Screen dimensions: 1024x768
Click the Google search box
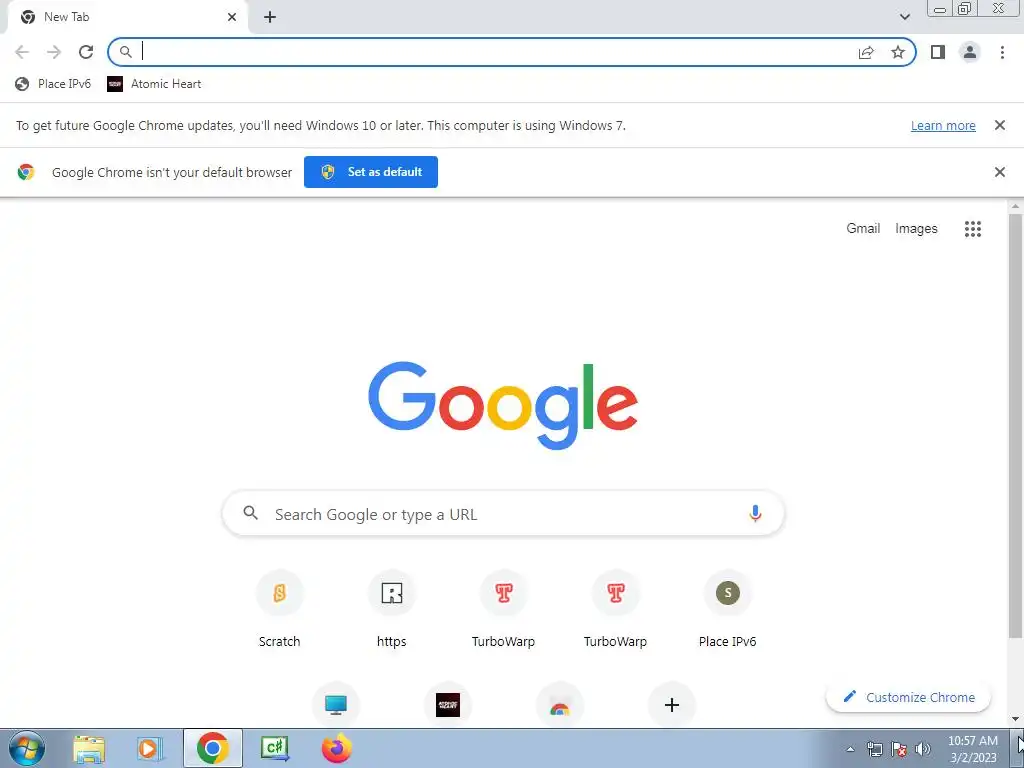(x=503, y=514)
